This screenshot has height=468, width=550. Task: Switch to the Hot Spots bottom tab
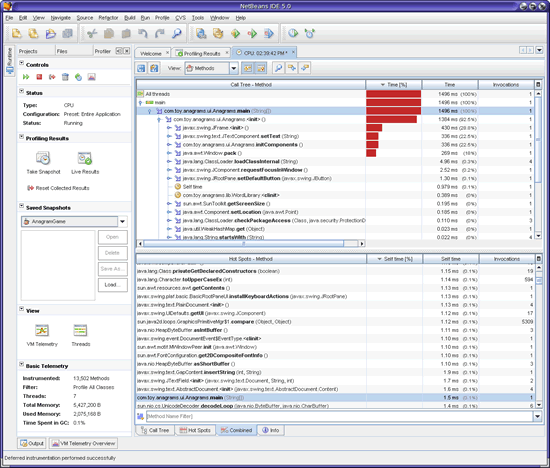195,430
